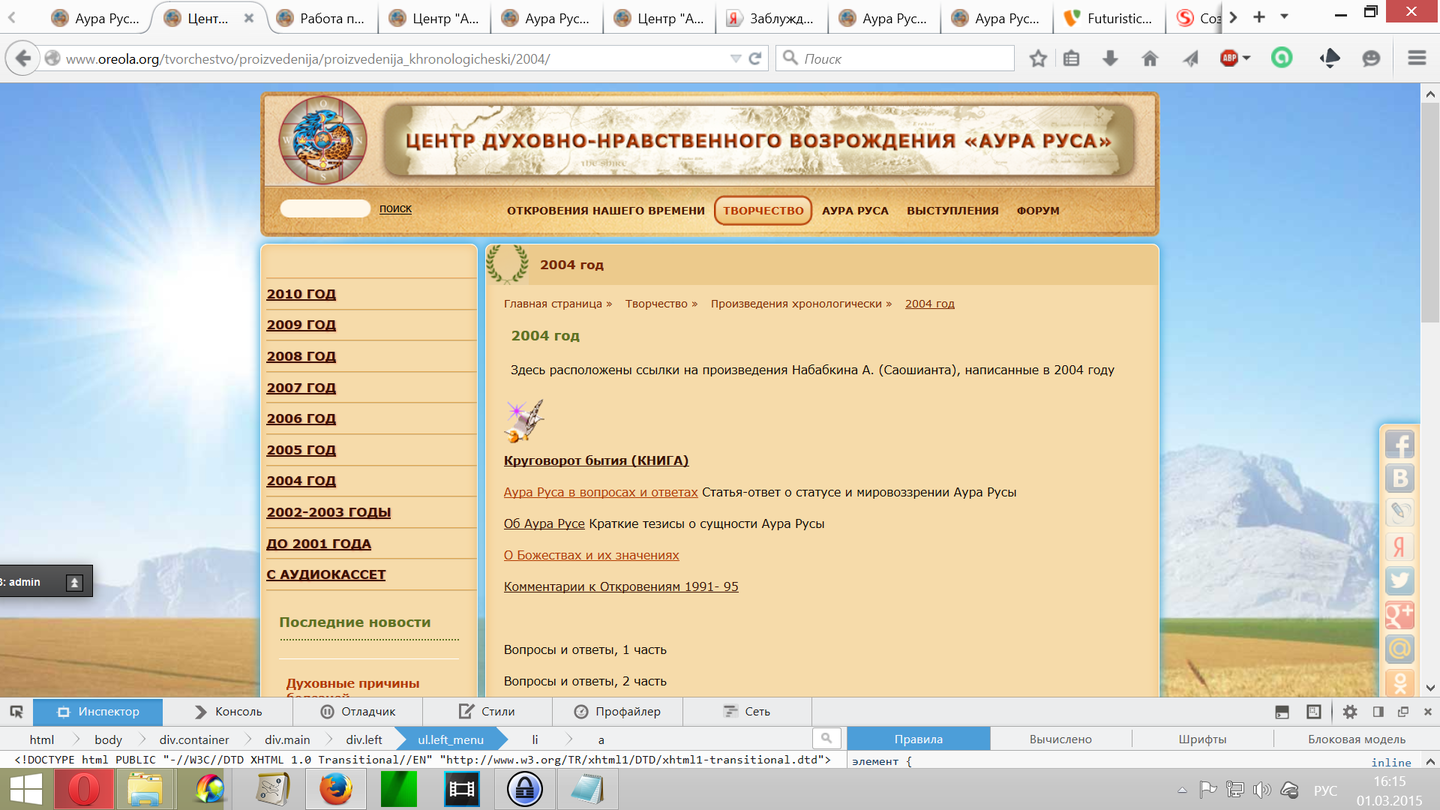Open the 2010 ГОД sidebar link
Viewport: 1440px width, 810px height.
tap(301, 294)
